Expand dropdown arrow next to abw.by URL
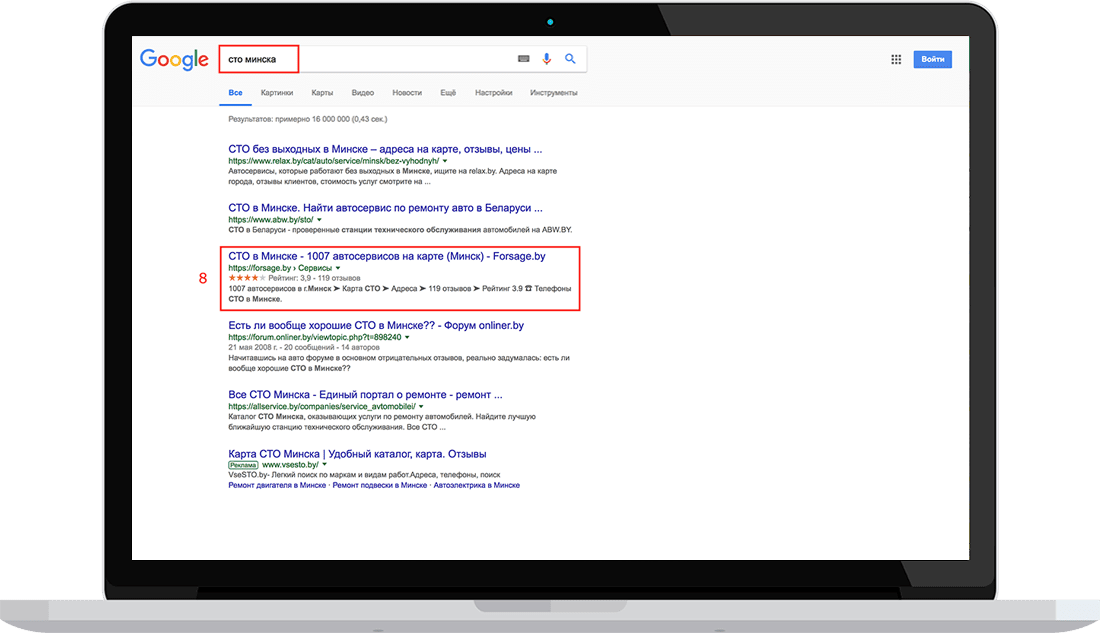Viewport: 1100px width, 633px height. click(319, 220)
